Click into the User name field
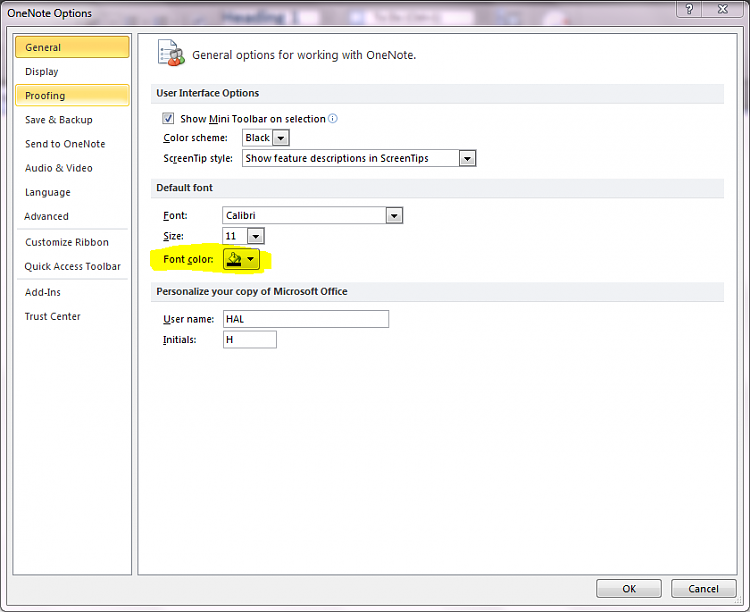The image size is (750, 612). tap(306, 319)
